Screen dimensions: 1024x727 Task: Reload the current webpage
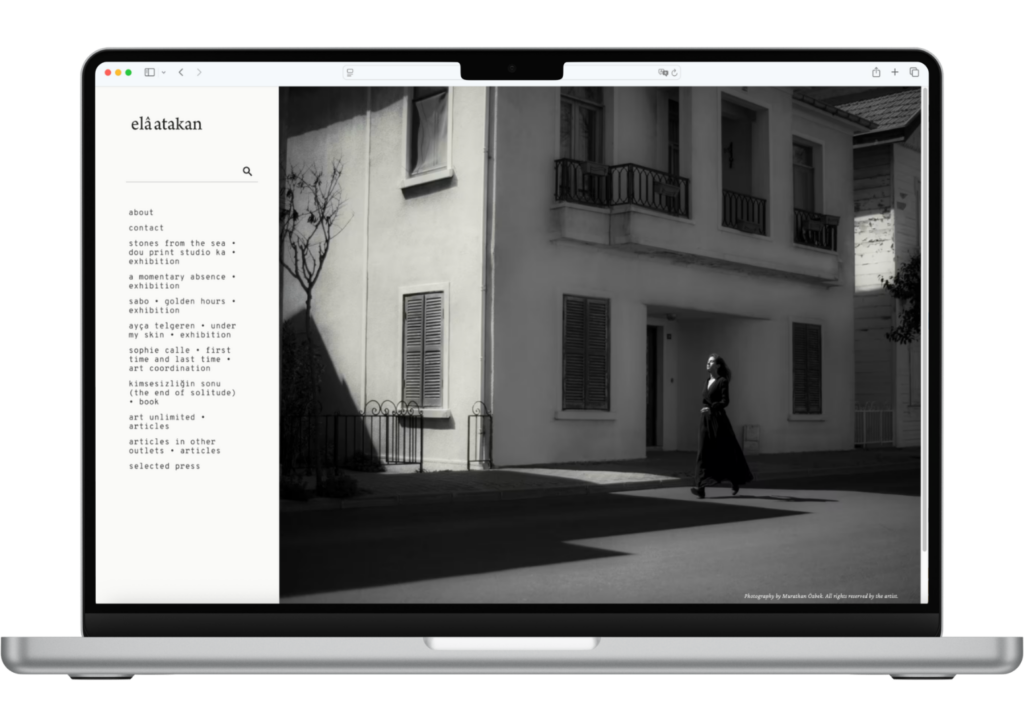click(673, 72)
